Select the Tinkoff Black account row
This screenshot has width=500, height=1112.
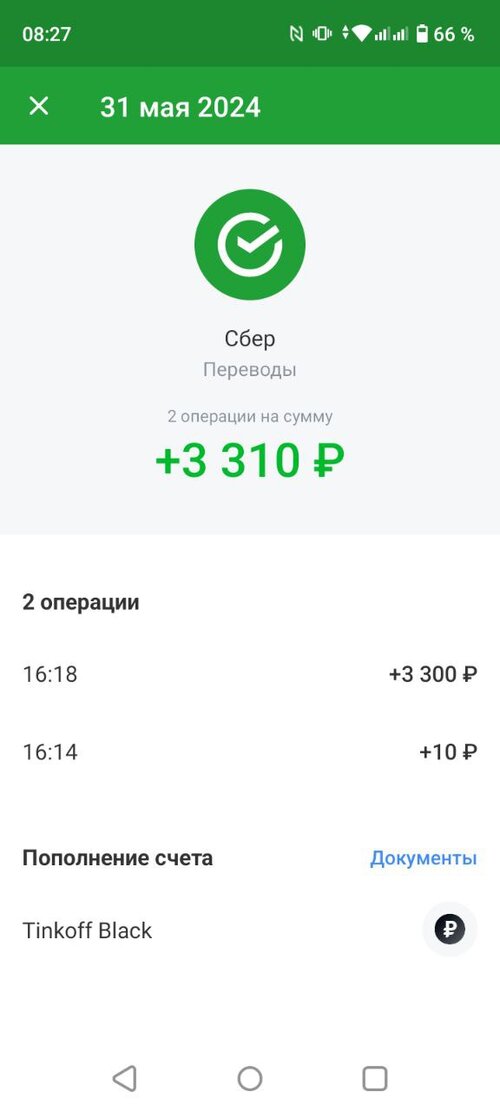[250, 930]
